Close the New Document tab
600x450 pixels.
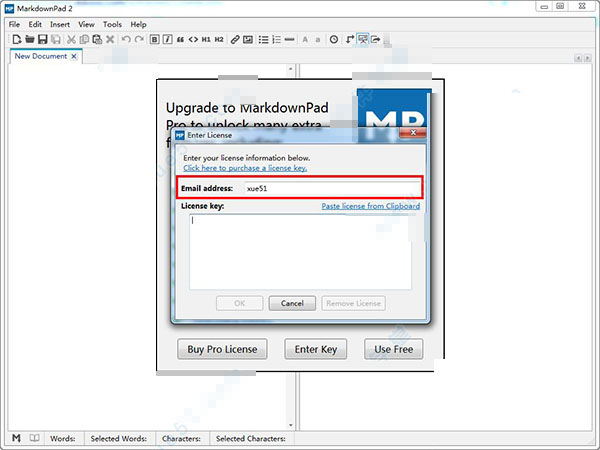74,56
